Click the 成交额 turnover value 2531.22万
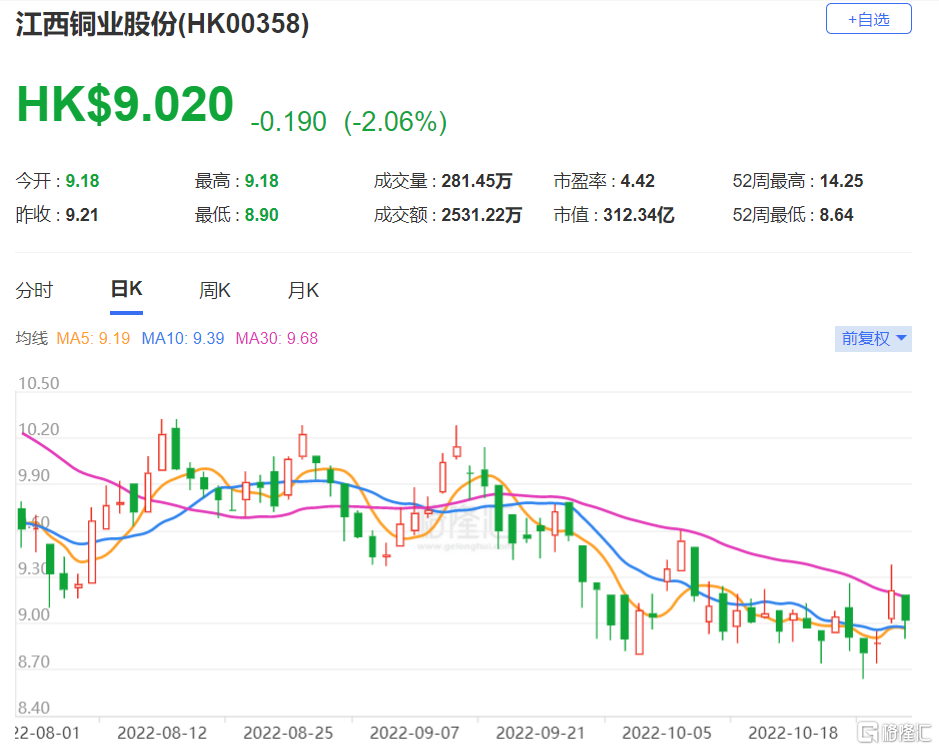This screenshot has width=939, height=750. (481, 215)
